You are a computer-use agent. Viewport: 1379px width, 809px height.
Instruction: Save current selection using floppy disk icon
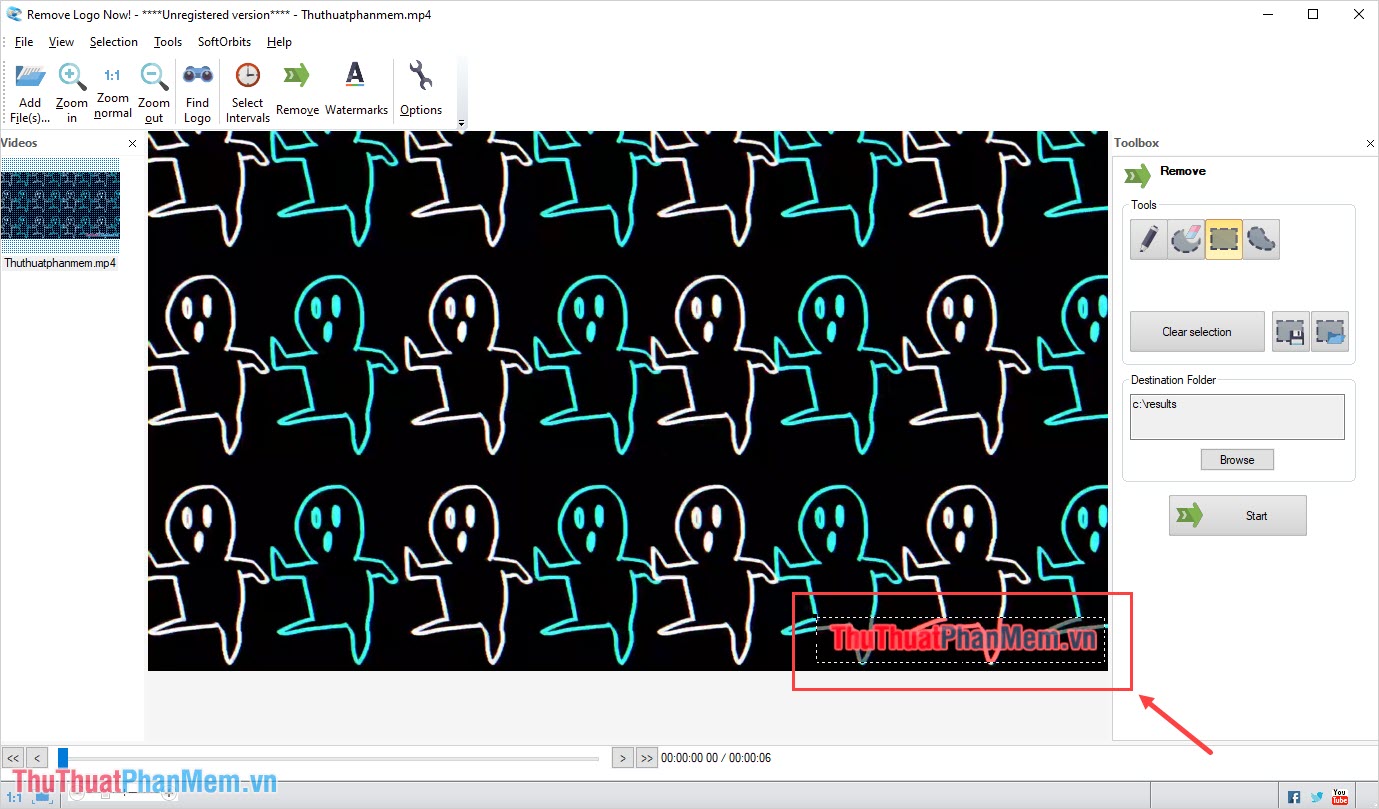(x=1289, y=331)
